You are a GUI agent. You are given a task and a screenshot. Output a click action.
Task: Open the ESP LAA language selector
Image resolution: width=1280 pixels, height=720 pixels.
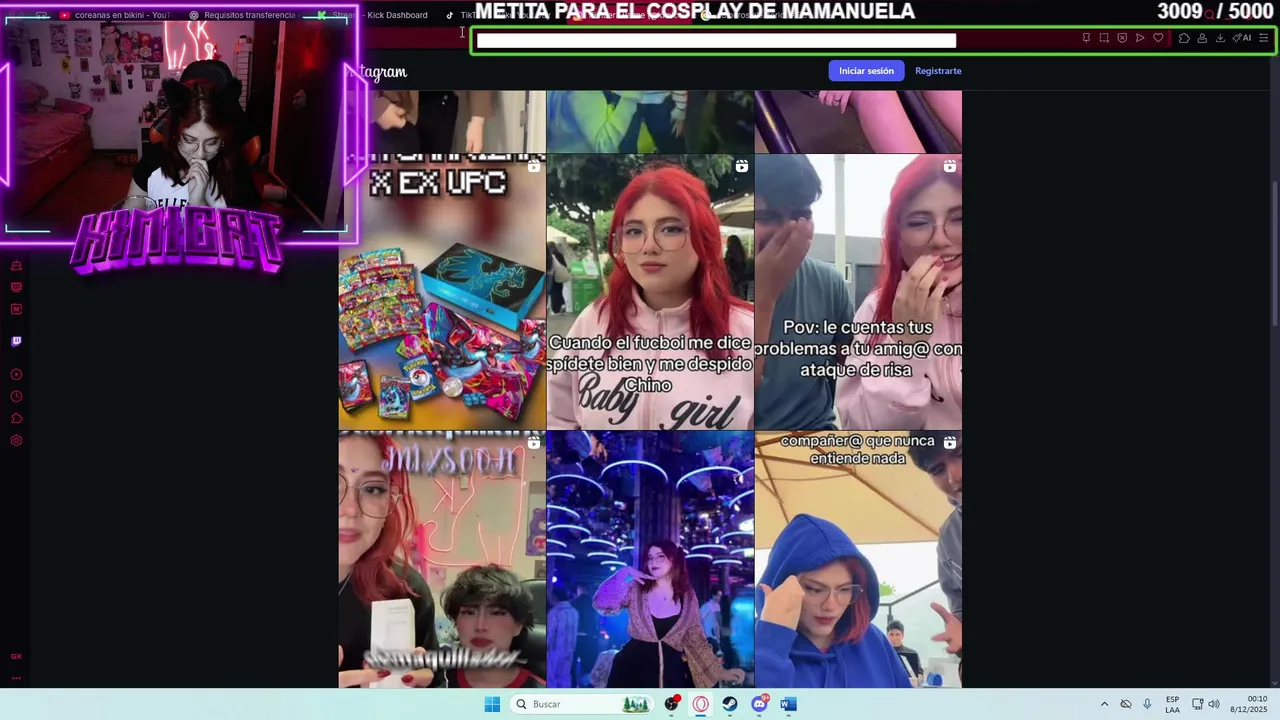tap(1172, 704)
